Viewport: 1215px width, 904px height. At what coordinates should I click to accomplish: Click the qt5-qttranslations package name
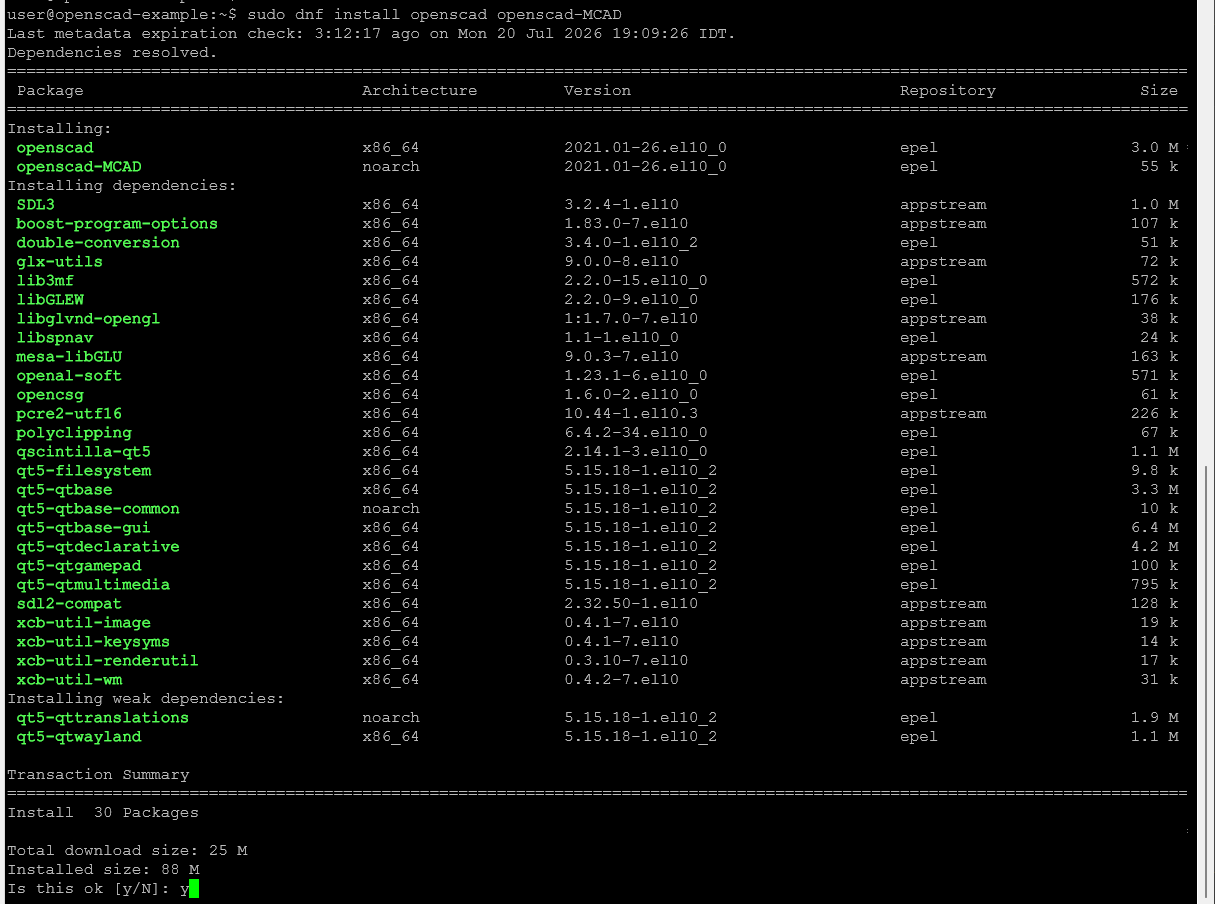(x=103, y=718)
